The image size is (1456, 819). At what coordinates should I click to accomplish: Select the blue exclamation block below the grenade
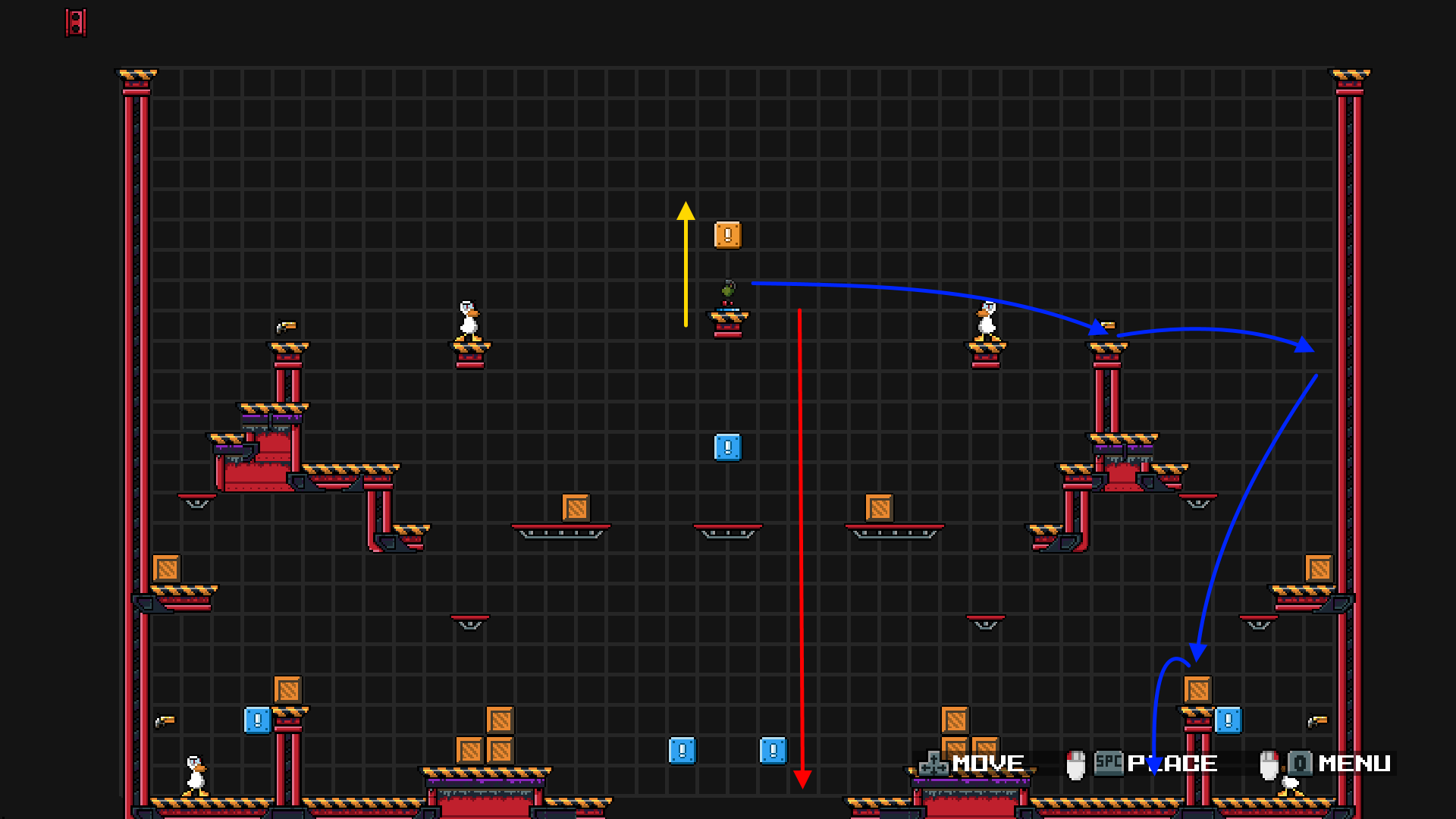[727, 447]
